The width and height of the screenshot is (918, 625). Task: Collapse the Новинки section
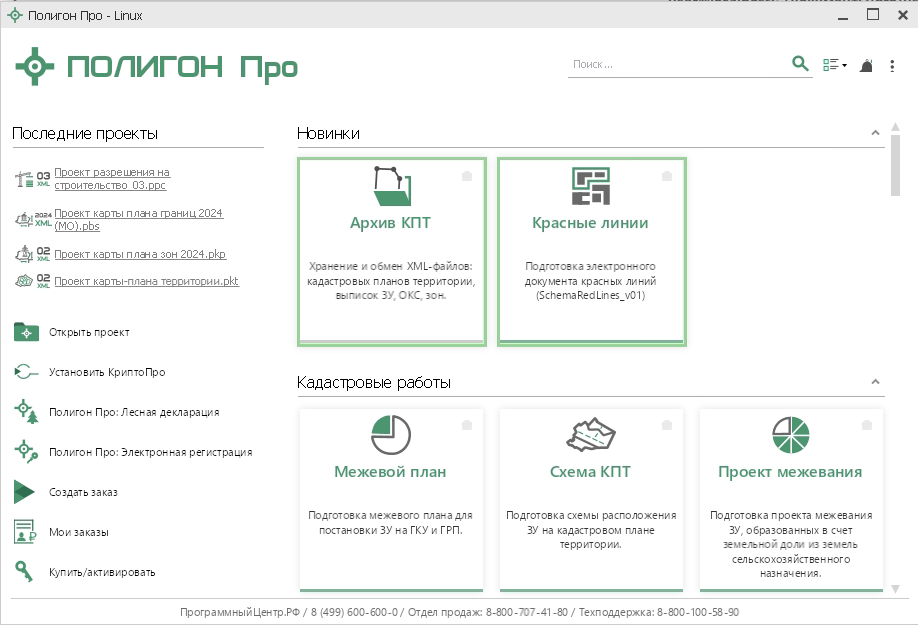pyautogui.click(x=875, y=133)
